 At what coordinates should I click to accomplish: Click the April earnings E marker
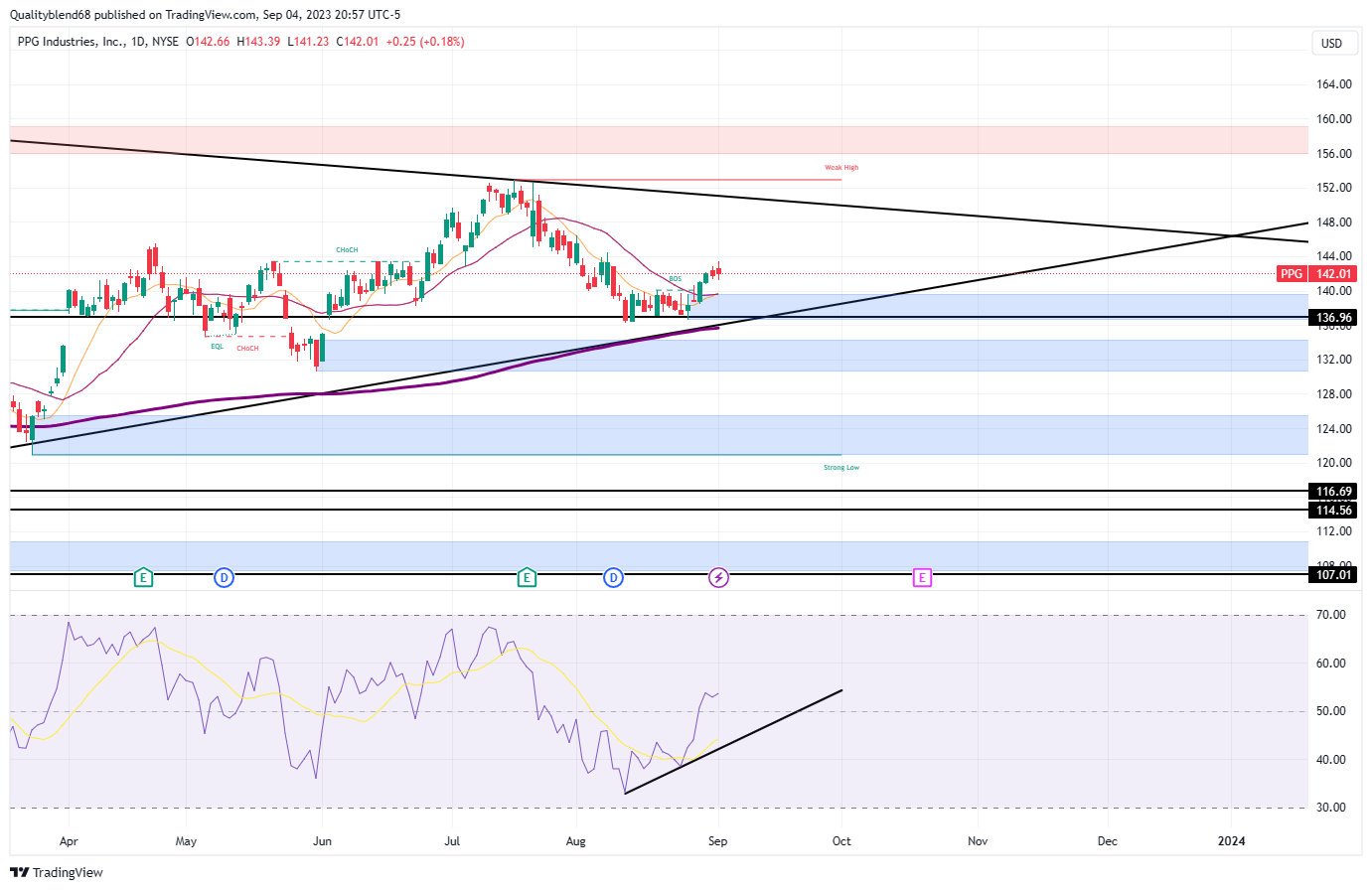coord(144,577)
